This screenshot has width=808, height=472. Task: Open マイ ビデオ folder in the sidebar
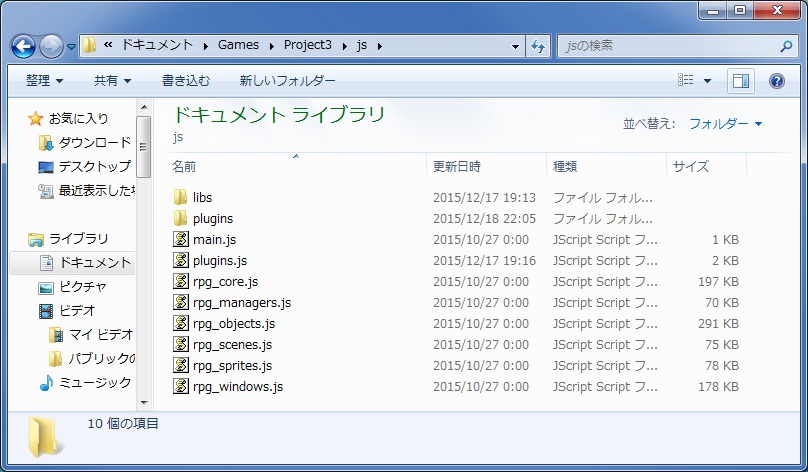[91, 335]
